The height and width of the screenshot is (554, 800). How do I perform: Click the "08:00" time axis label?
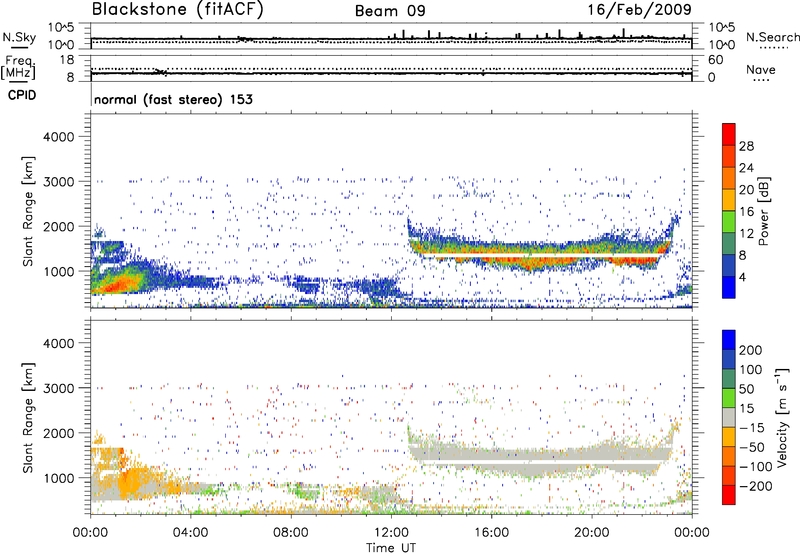(x=290, y=533)
